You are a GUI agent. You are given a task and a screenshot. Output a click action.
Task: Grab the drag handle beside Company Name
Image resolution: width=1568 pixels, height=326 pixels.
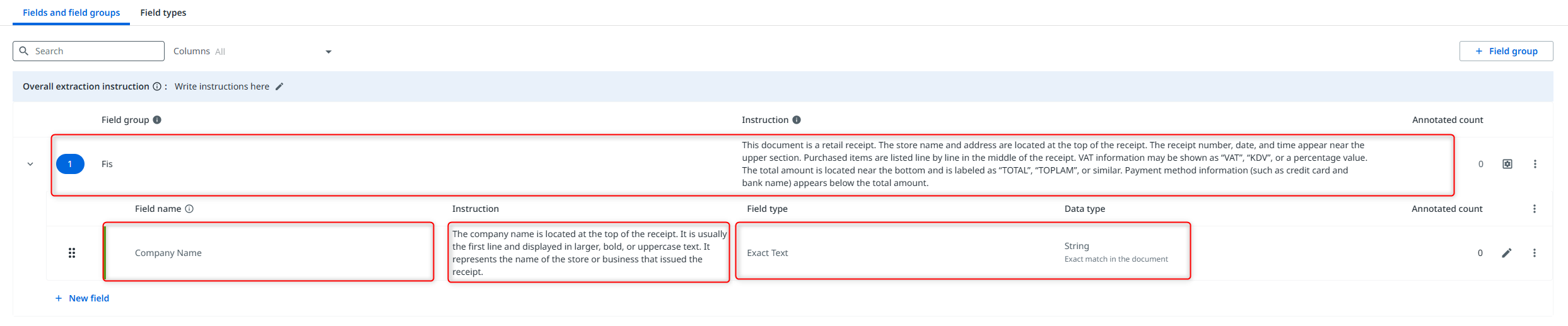pyautogui.click(x=72, y=253)
